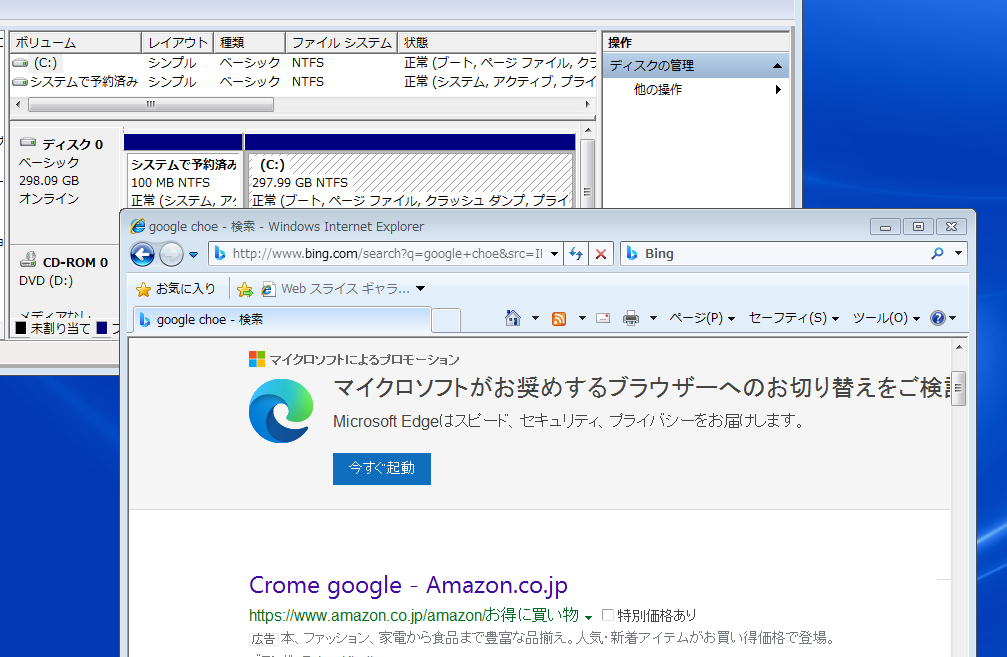Click the Internet Explorer back arrow button
This screenshot has width=1007, height=657.
[x=142, y=254]
